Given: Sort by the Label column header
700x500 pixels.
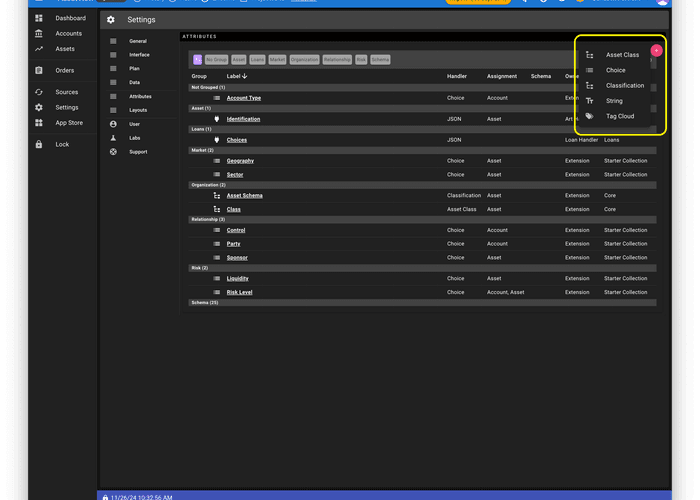Looking at the screenshot, I should pos(237,76).
